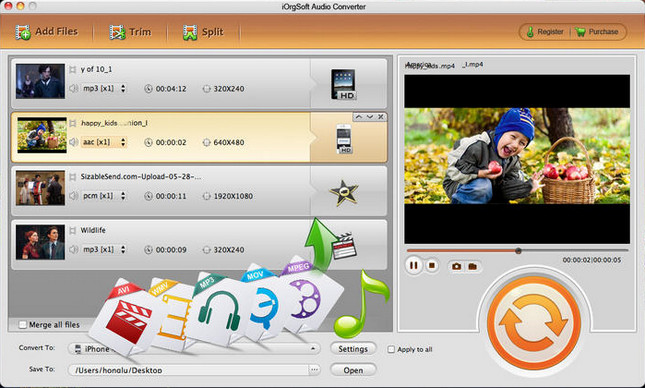Click the 00:00:09 duration of Wildlife

click(x=171, y=250)
